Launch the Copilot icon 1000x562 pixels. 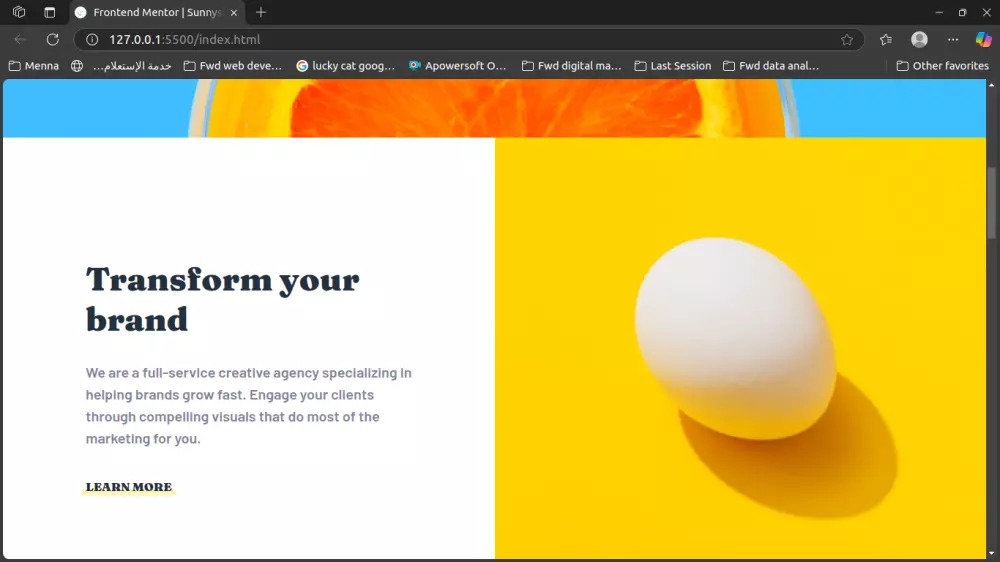tap(983, 40)
